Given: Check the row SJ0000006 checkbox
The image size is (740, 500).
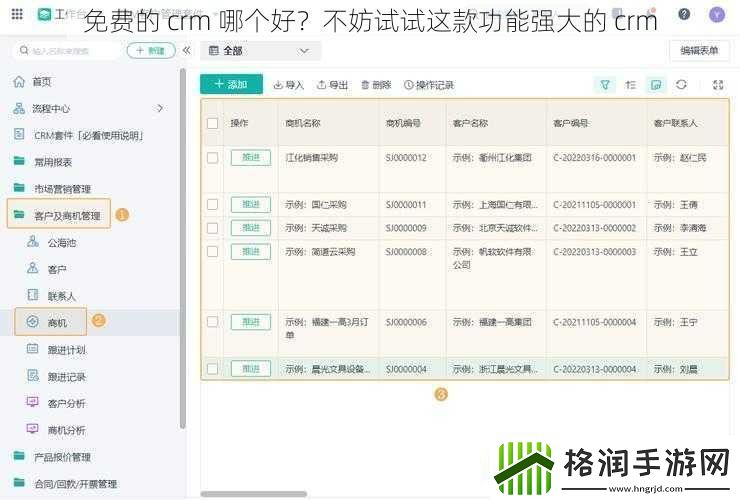Looking at the screenshot, I should 212,322.
